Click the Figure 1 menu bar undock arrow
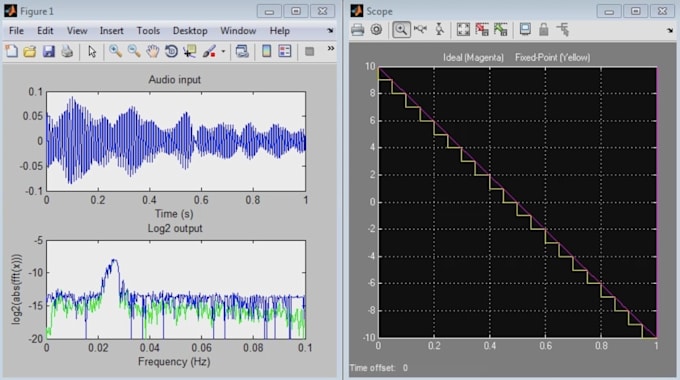 pyautogui.click(x=330, y=30)
